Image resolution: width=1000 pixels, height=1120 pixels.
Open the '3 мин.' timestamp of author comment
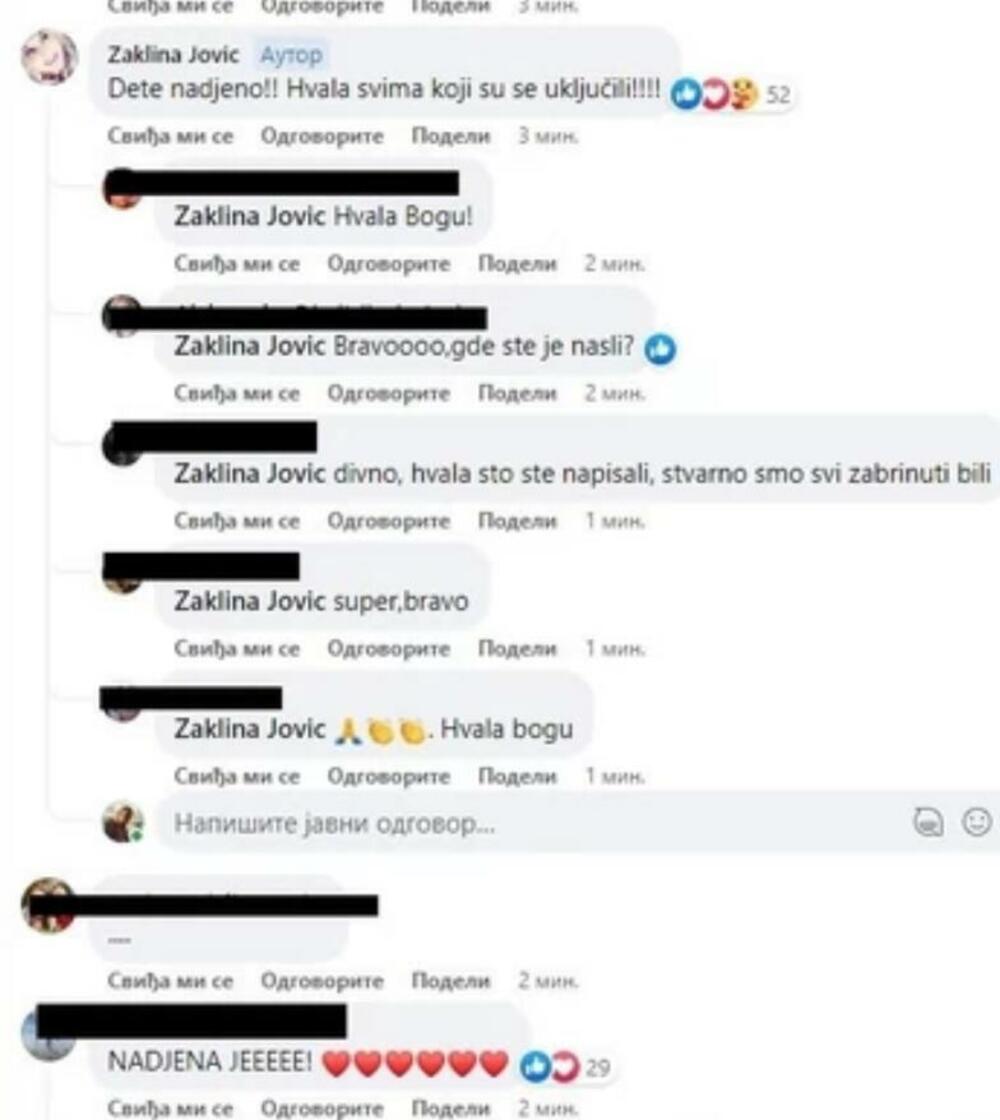[x=548, y=136]
